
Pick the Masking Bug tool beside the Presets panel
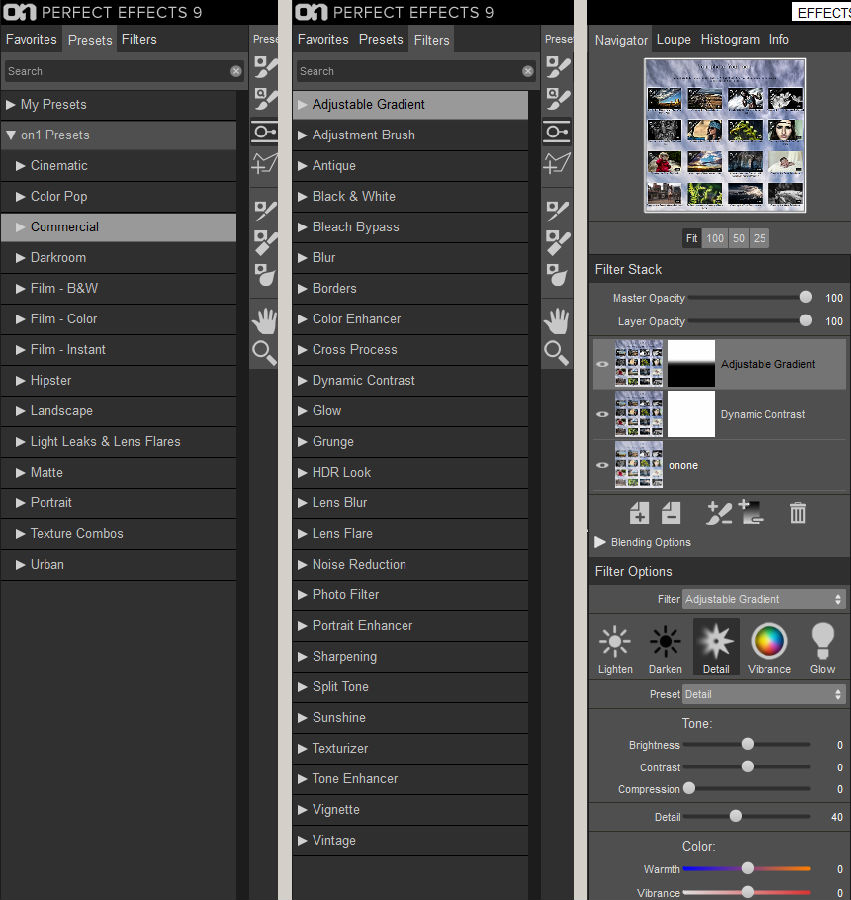[265, 132]
